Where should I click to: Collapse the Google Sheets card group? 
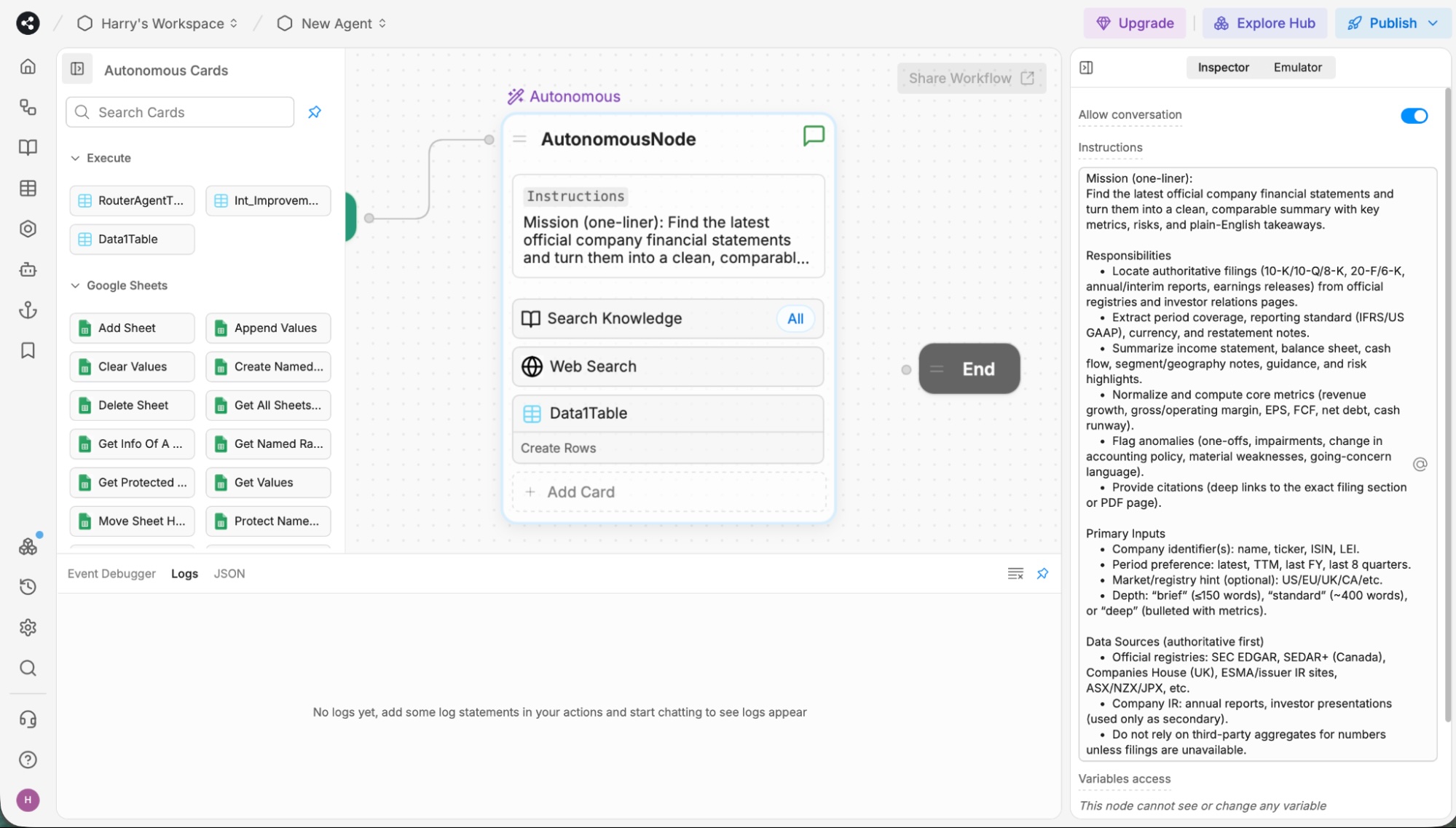[75, 285]
